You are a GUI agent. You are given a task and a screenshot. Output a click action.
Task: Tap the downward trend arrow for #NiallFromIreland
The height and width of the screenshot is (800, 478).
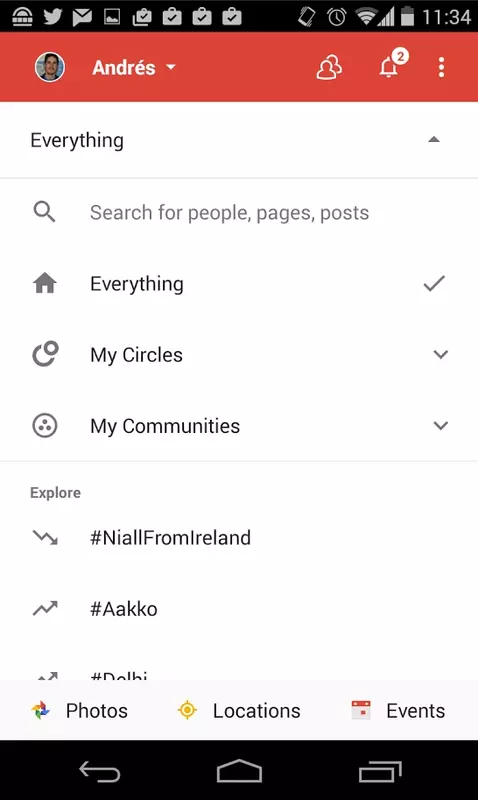(x=45, y=537)
